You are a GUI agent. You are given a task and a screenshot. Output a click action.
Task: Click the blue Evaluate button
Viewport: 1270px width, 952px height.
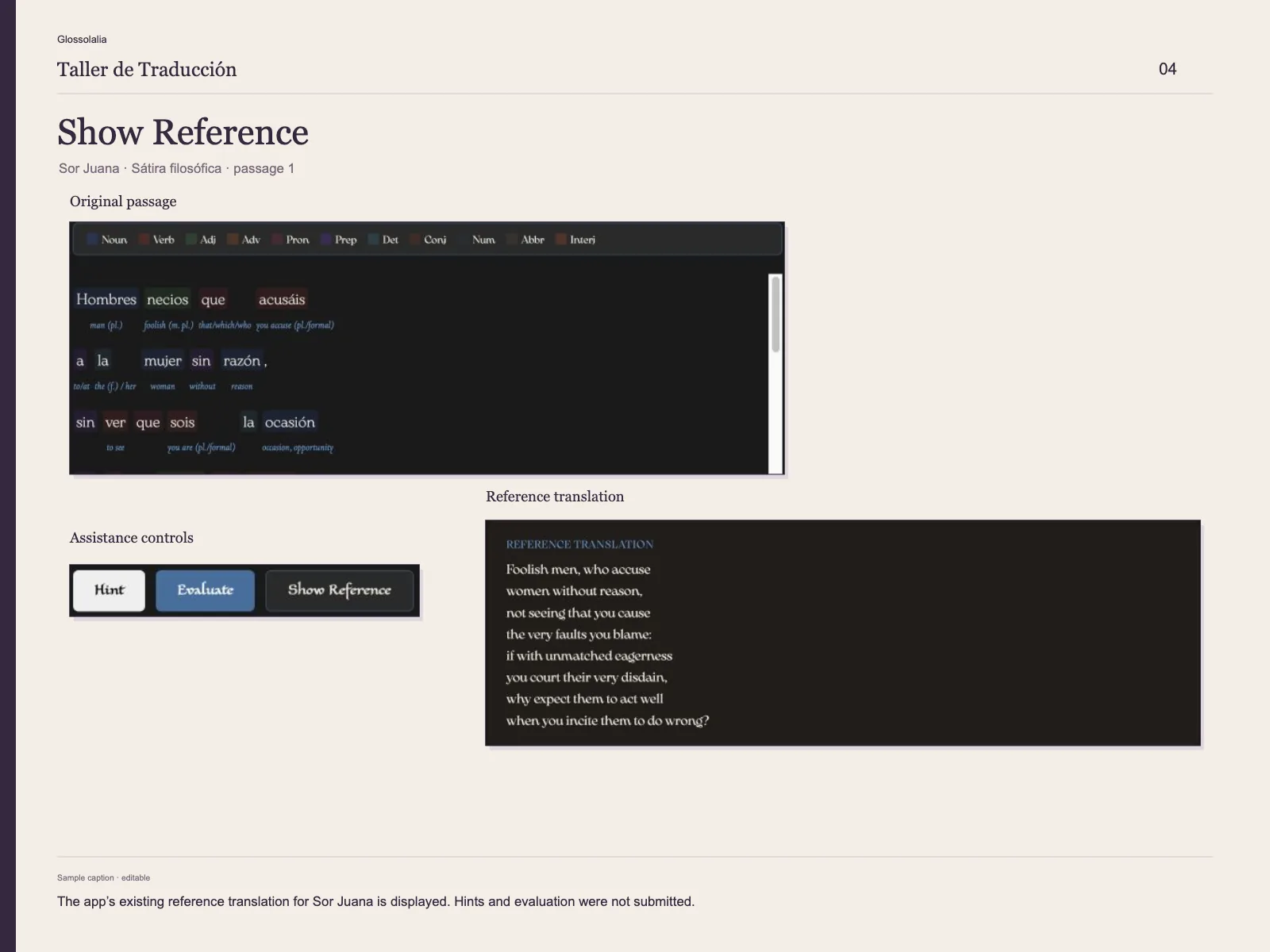pyautogui.click(x=205, y=590)
